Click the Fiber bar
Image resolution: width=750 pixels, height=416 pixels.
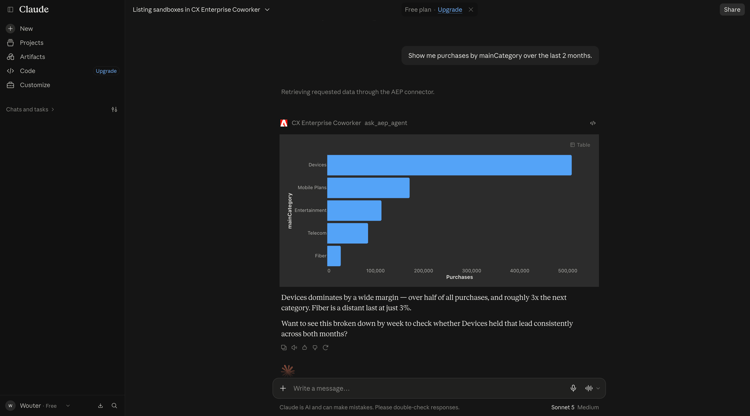coord(334,256)
